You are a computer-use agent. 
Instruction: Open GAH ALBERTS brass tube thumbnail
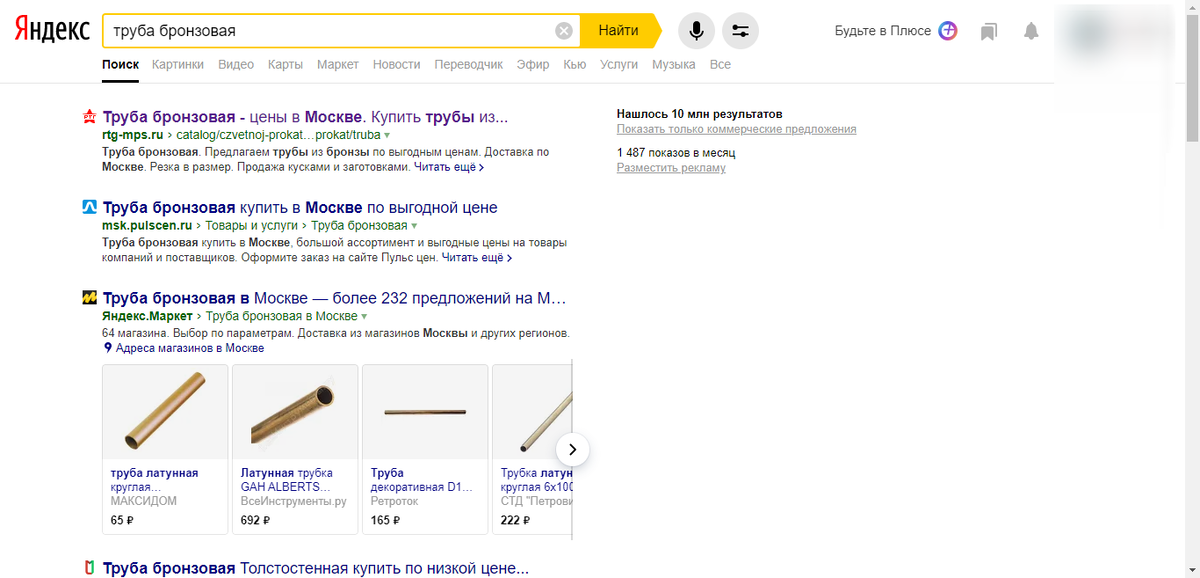pyautogui.click(x=295, y=412)
